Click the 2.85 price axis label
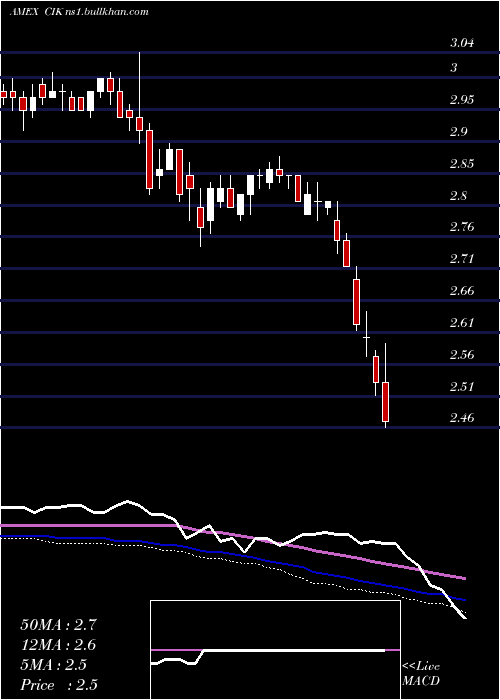 point(462,164)
